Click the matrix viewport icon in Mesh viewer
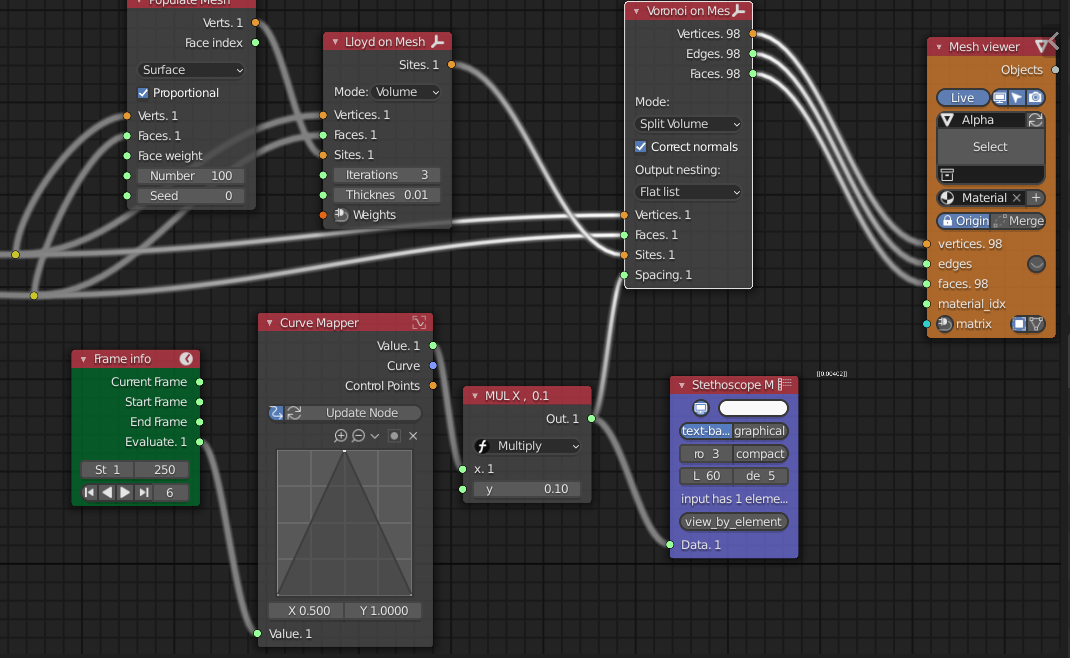 click(x=1019, y=323)
